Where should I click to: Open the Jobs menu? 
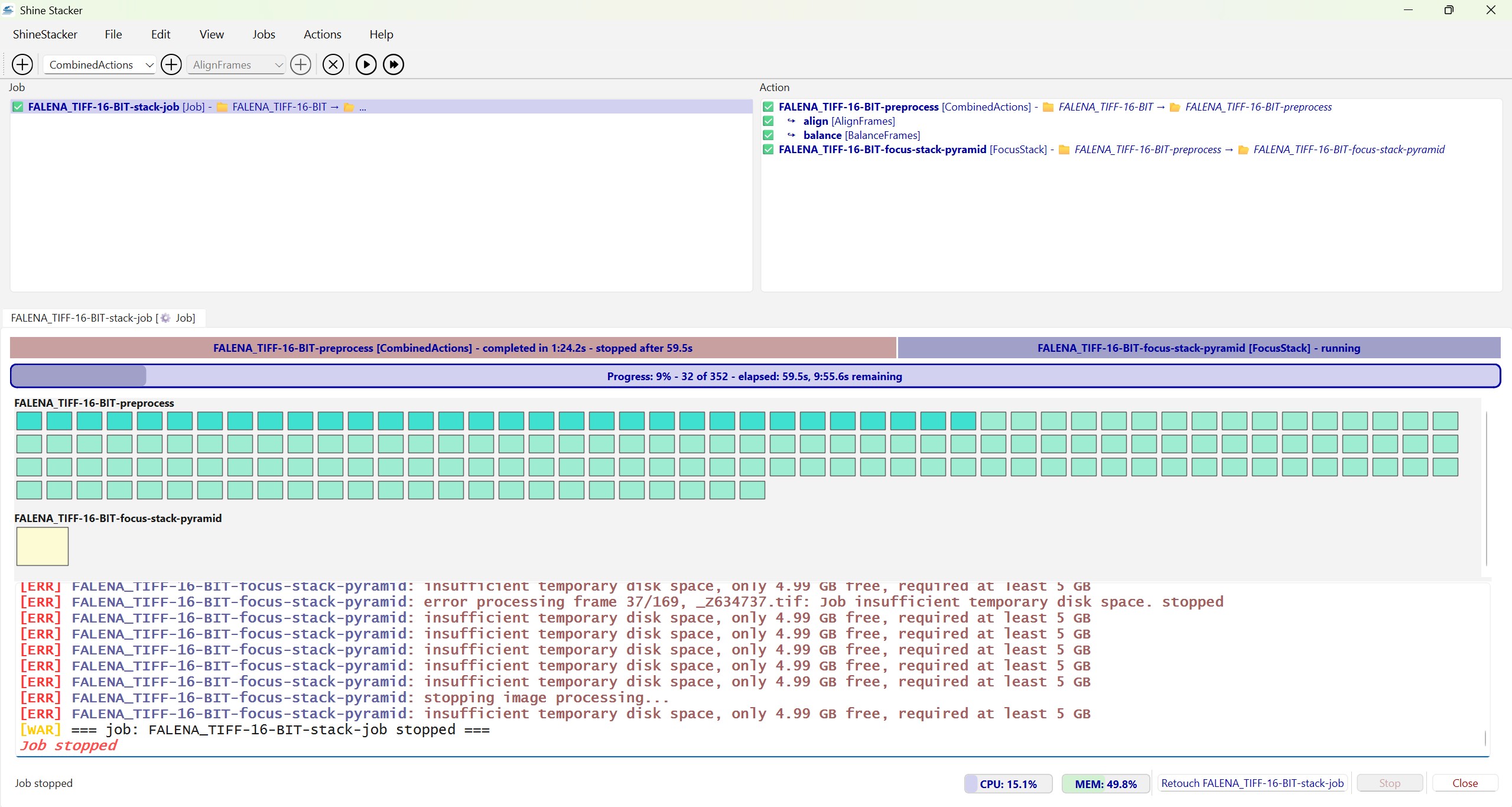264,34
